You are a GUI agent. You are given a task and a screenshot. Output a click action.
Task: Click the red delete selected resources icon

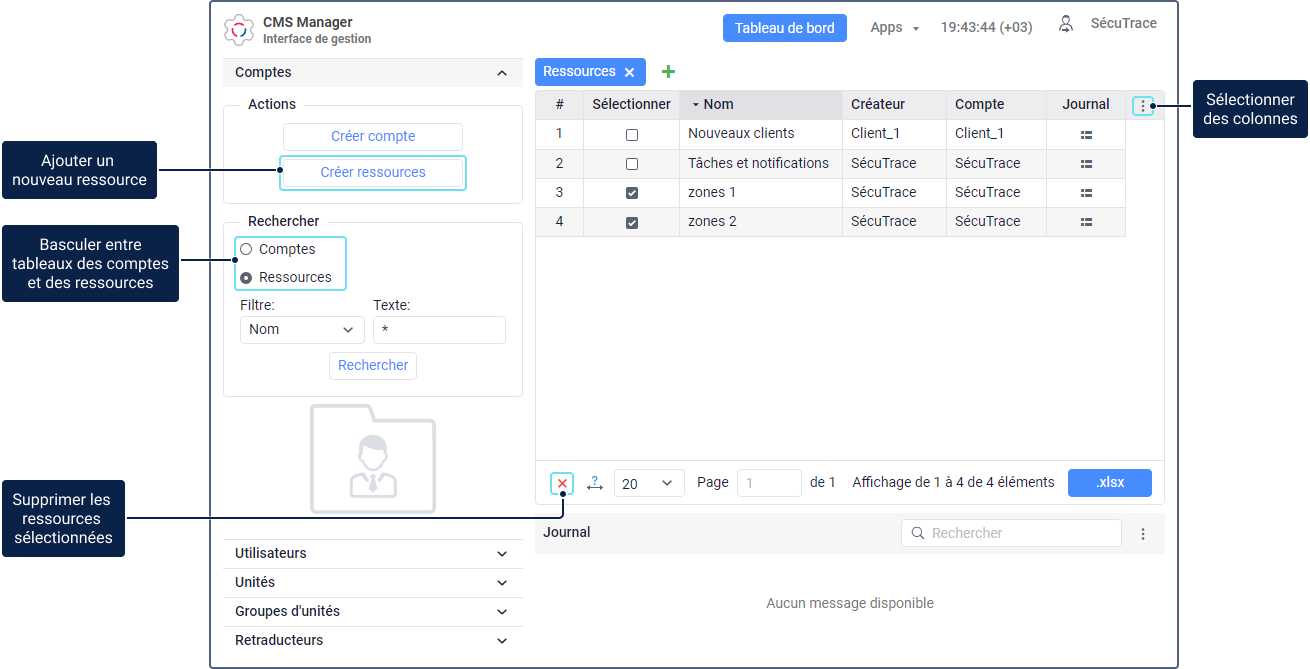[x=562, y=484]
